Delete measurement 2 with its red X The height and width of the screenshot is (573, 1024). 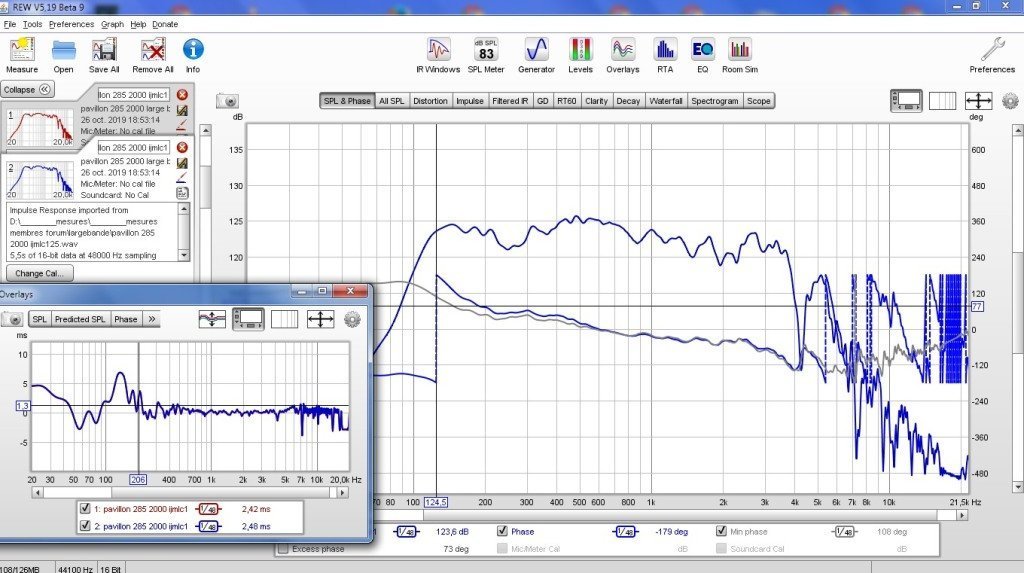click(182, 148)
